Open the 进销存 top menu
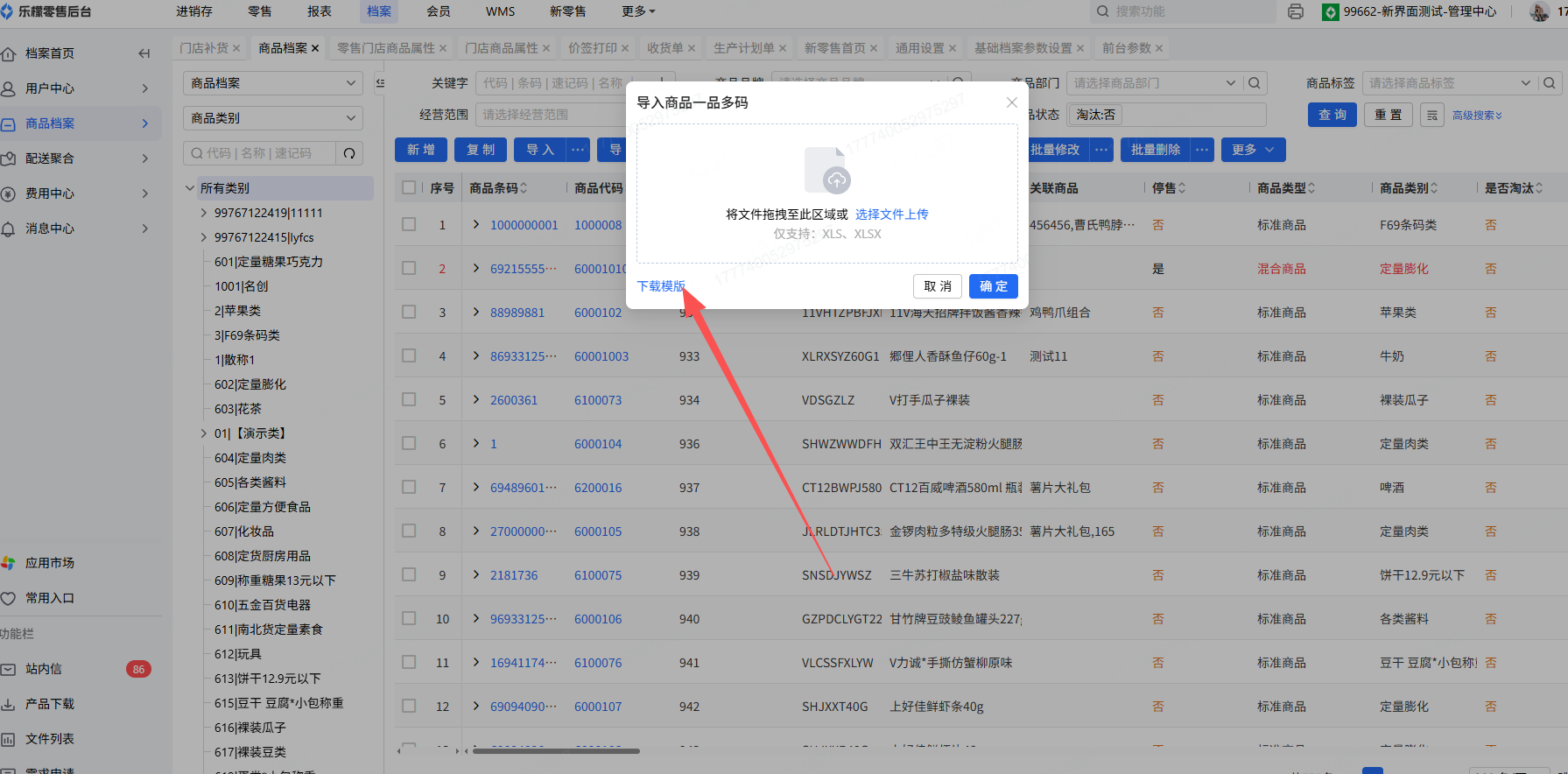 [194, 11]
